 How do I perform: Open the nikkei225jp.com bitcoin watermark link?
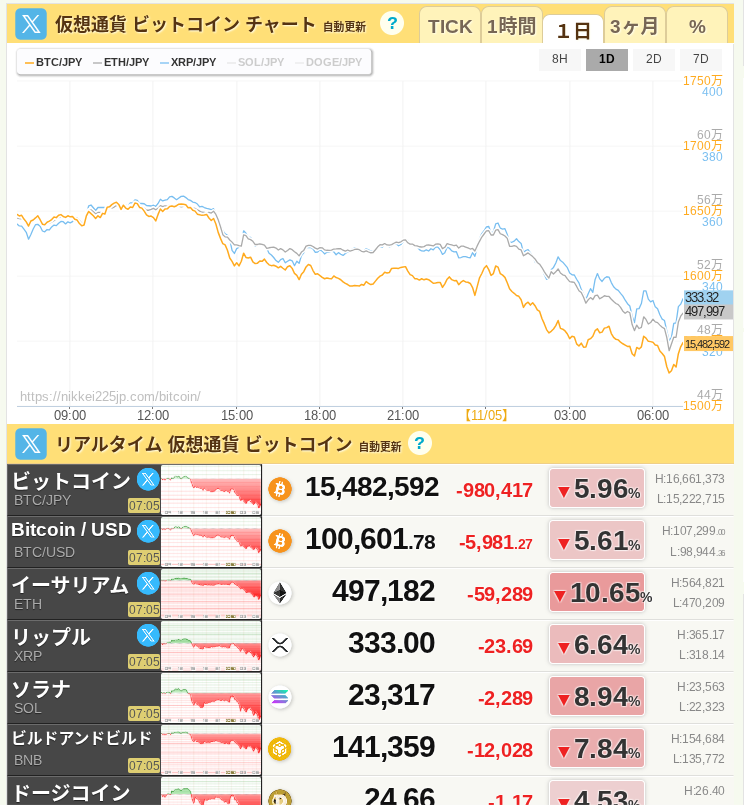coord(110,396)
